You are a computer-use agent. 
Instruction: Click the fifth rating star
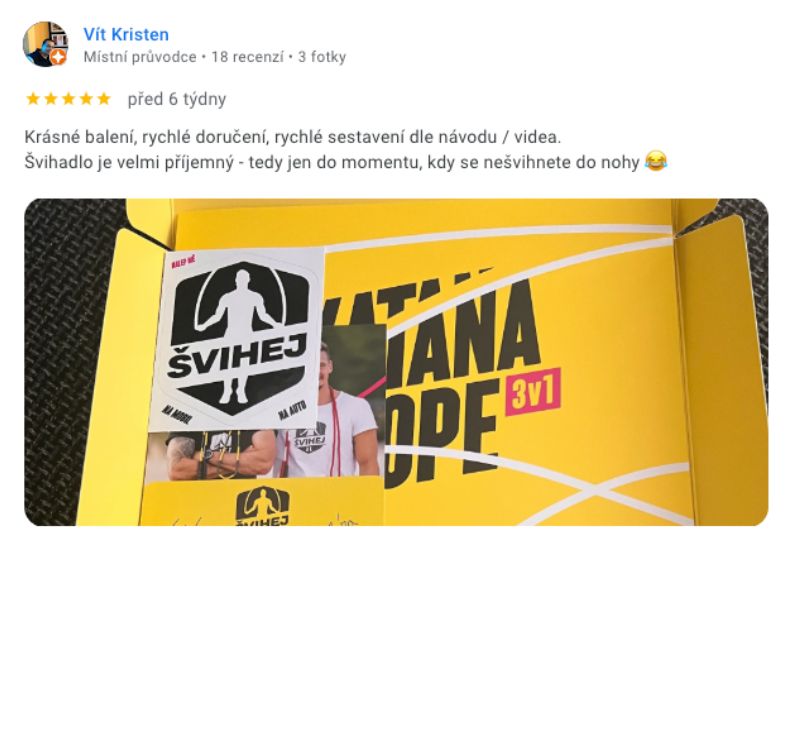[x=104, y=98]
